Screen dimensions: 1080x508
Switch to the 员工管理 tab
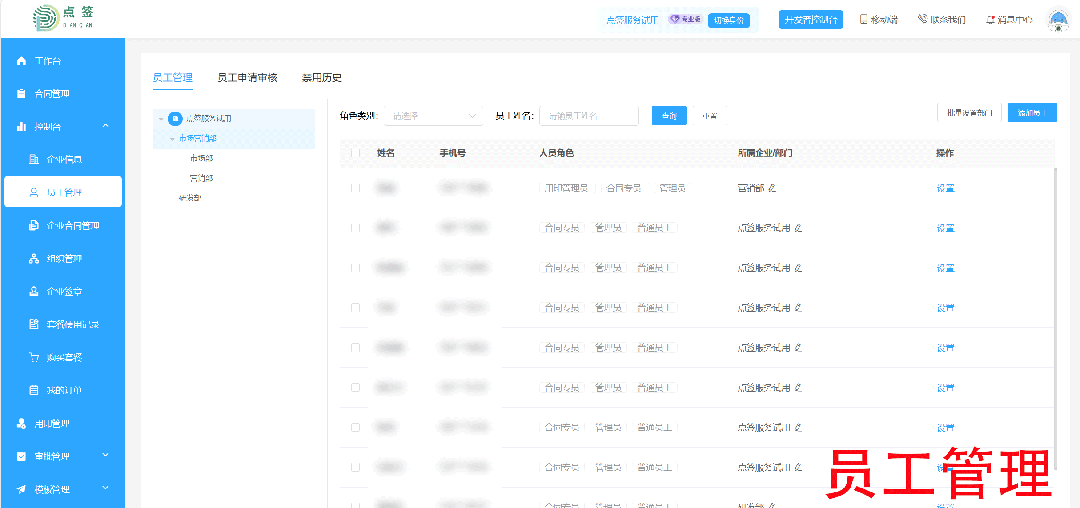pos(173,78)
